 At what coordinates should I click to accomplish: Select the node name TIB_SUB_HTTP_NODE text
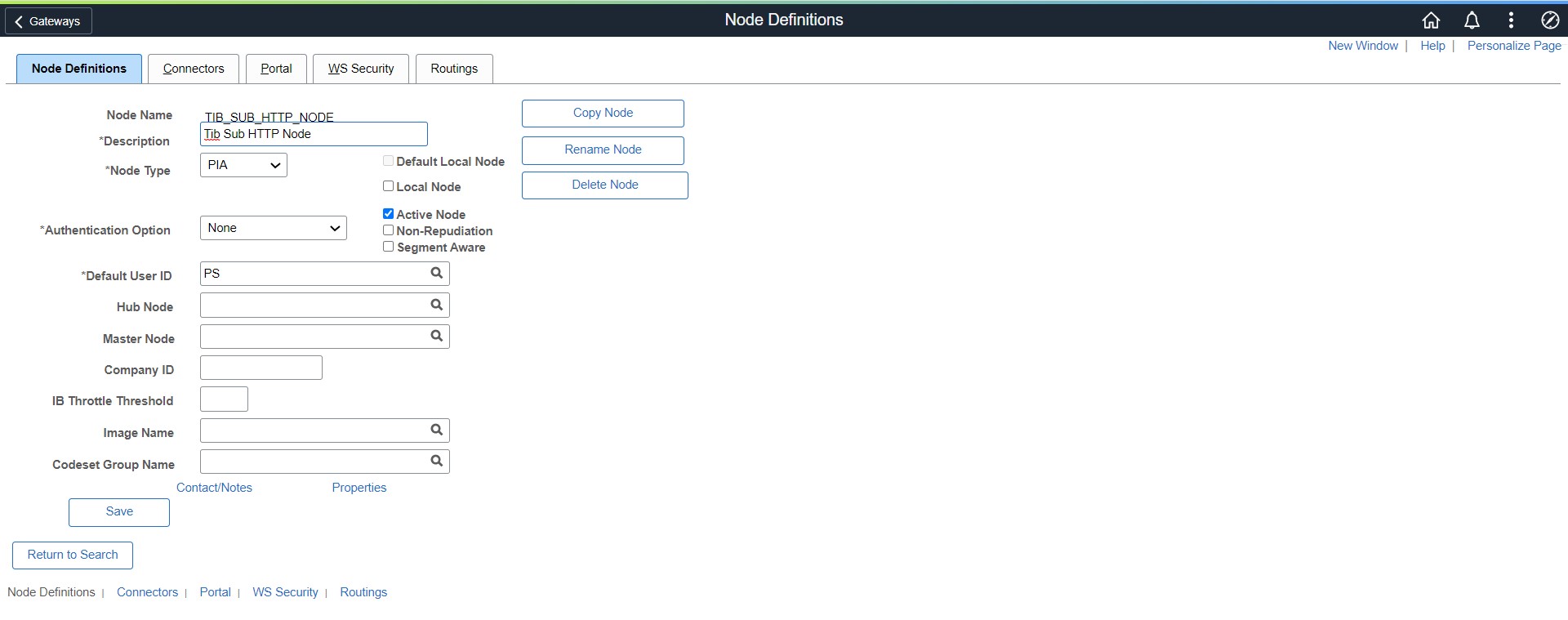(x=269, y=117)
